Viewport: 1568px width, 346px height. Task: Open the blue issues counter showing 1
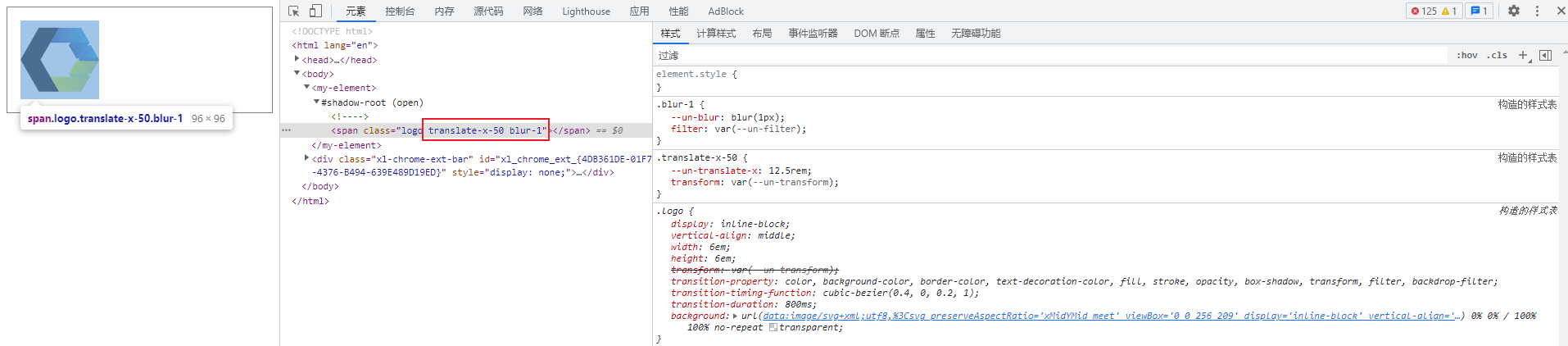(1479, 11)
